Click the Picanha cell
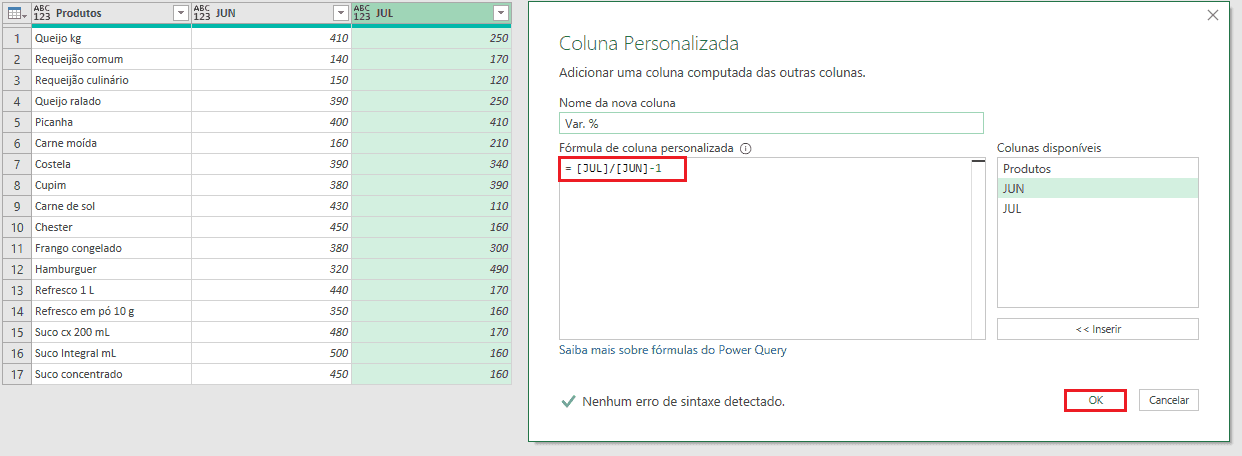Image resolution: width=1242 pixels, height=456 pixels. [111, 122]
